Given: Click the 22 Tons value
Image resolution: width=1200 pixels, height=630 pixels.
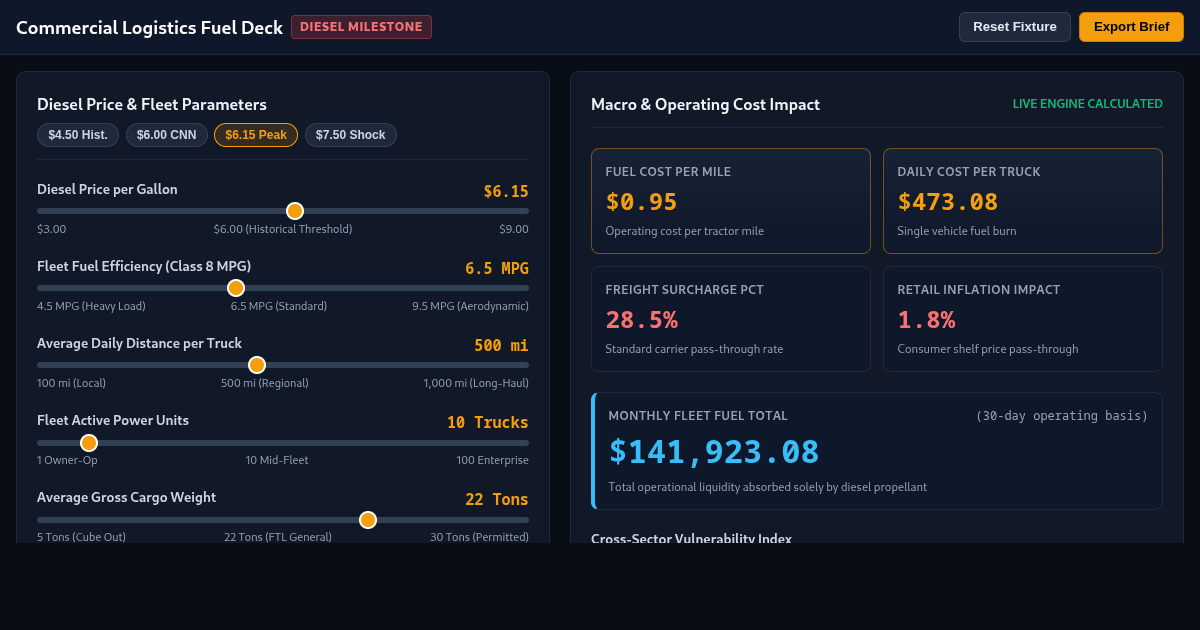Looking at the screenshot, I should coord(497,499).
